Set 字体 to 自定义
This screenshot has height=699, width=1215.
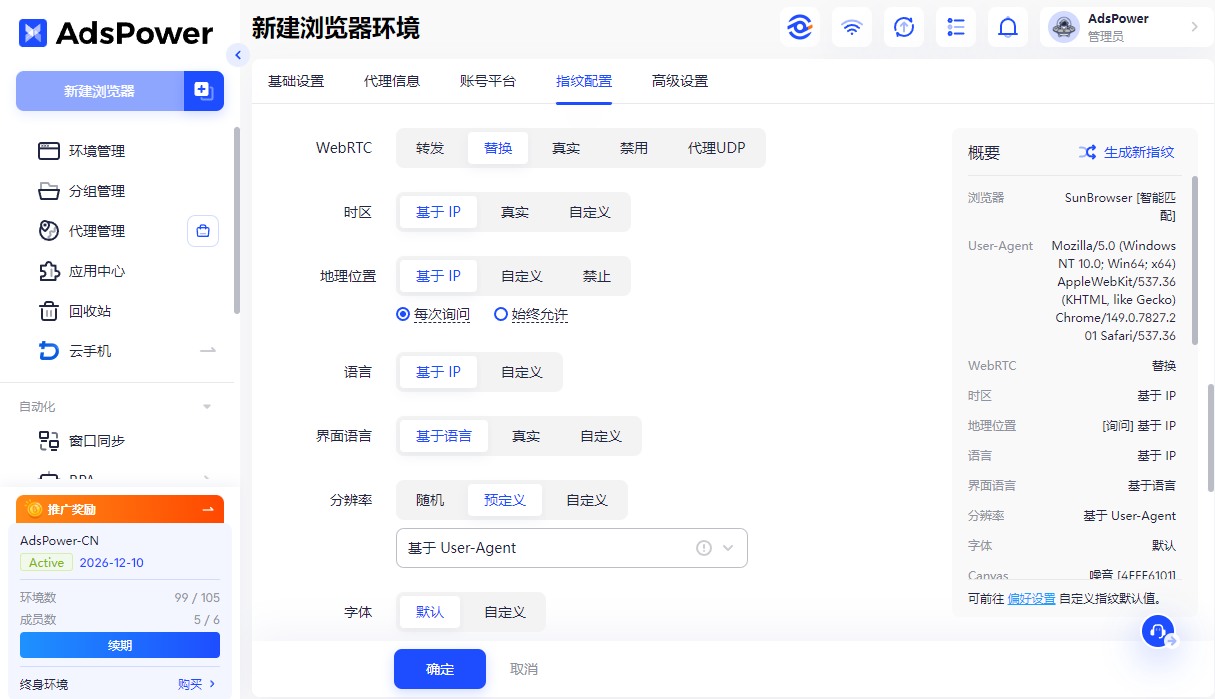click(505, 612)
